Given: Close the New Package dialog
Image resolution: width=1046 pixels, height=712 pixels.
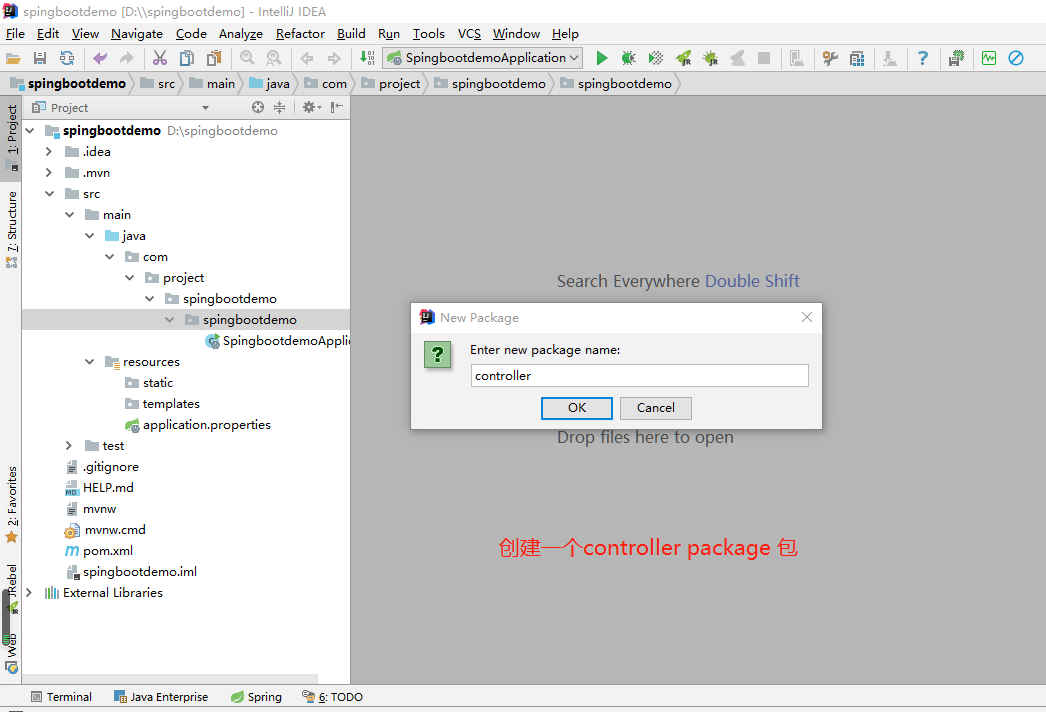Looking at the screenshot, I should 807,318.
